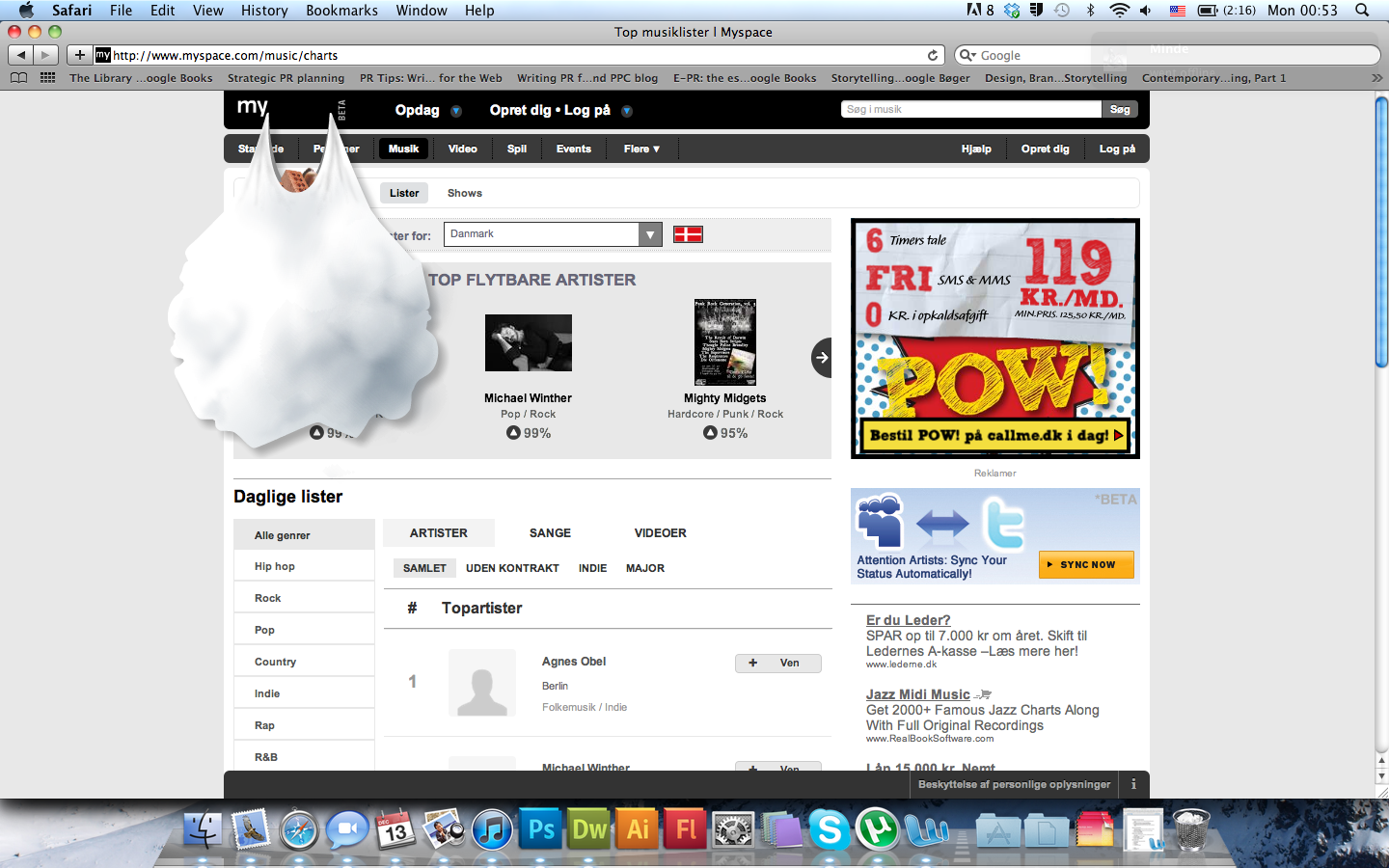This screenshot has height=868, width=1389.
Task: Open Spotlight search magnifier
Action: coord(1362,10)
